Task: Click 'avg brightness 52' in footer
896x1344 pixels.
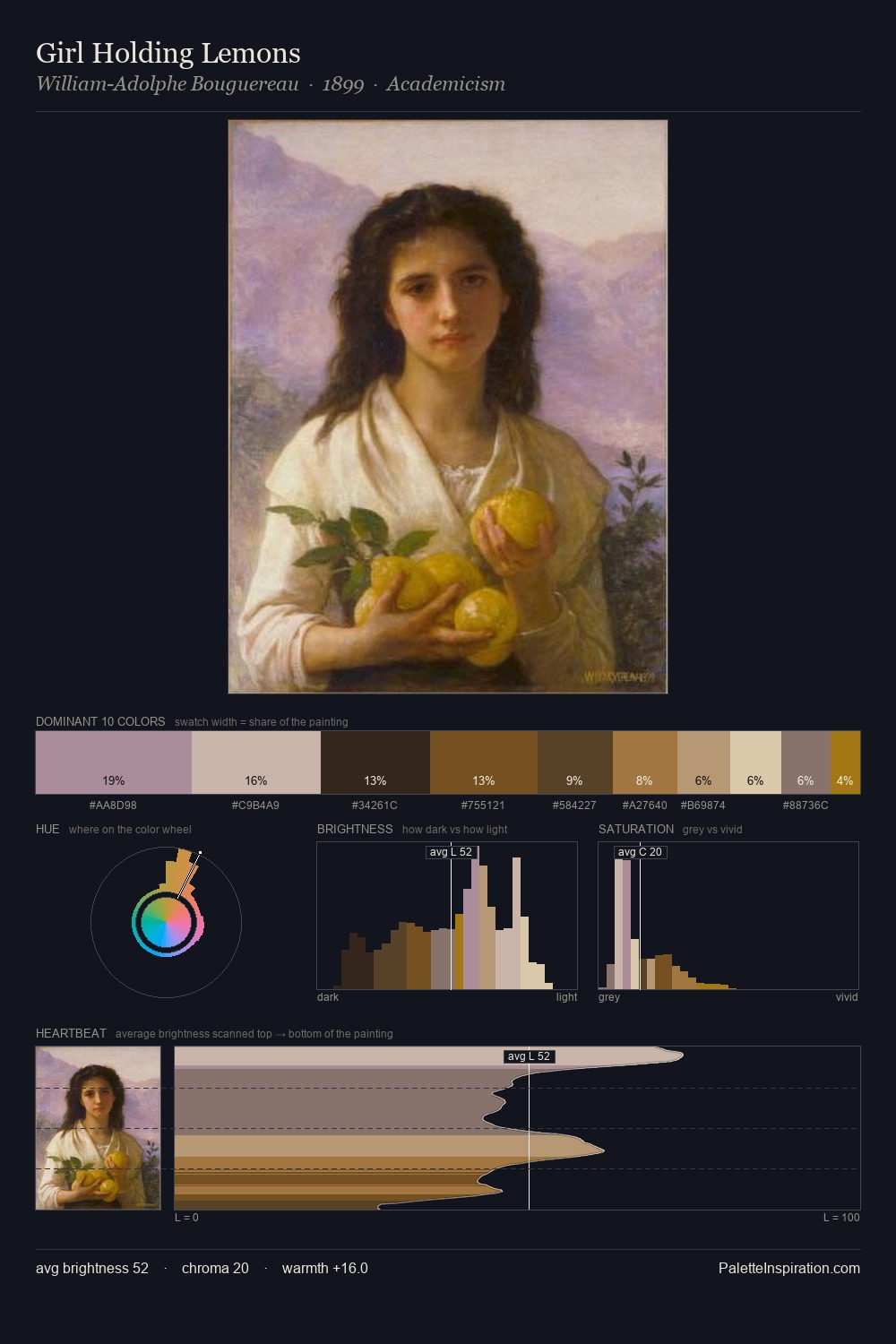Action: pyautogui.click(x=92, y=1268)
